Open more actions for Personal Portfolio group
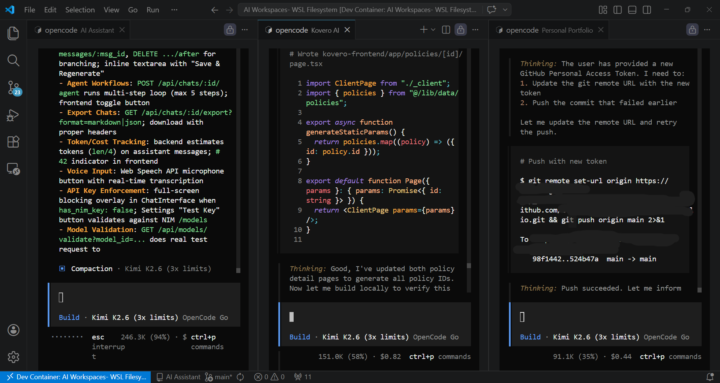 pos(707,30)
